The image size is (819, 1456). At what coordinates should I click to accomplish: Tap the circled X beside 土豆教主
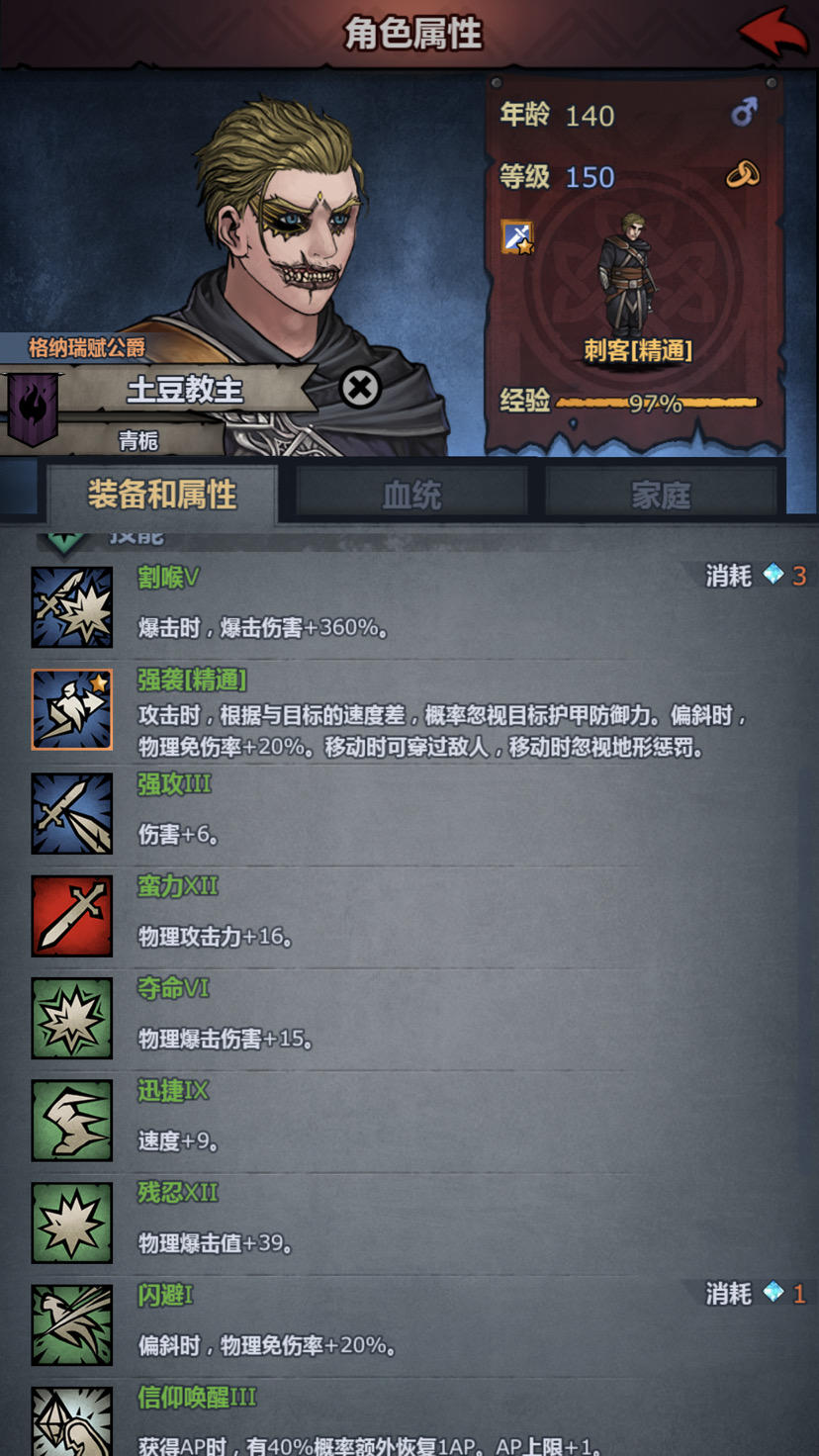360,388
